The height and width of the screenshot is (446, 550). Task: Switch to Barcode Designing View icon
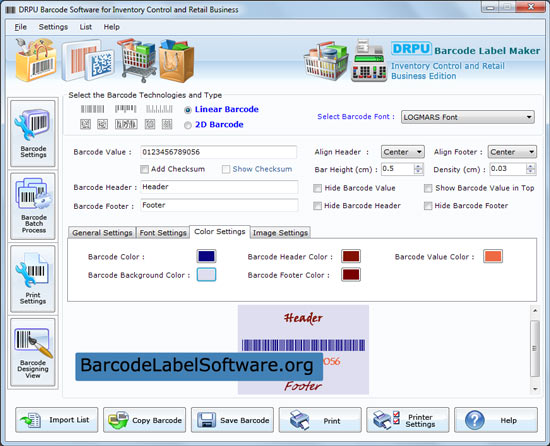point(33,352)
